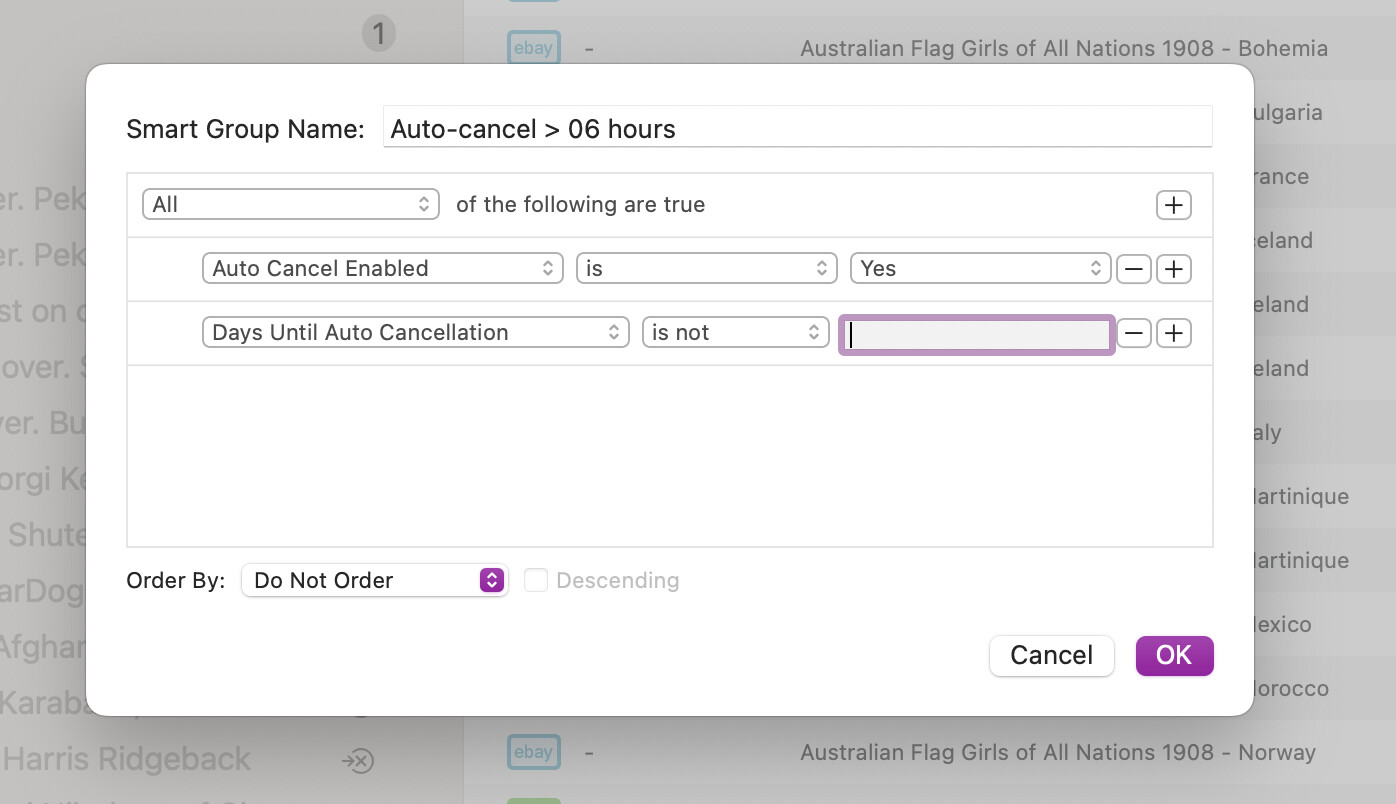Open the Auto Cancel Enabled criterion dropdown
The width and height of the screenshot is (1396, 804).
382,269
